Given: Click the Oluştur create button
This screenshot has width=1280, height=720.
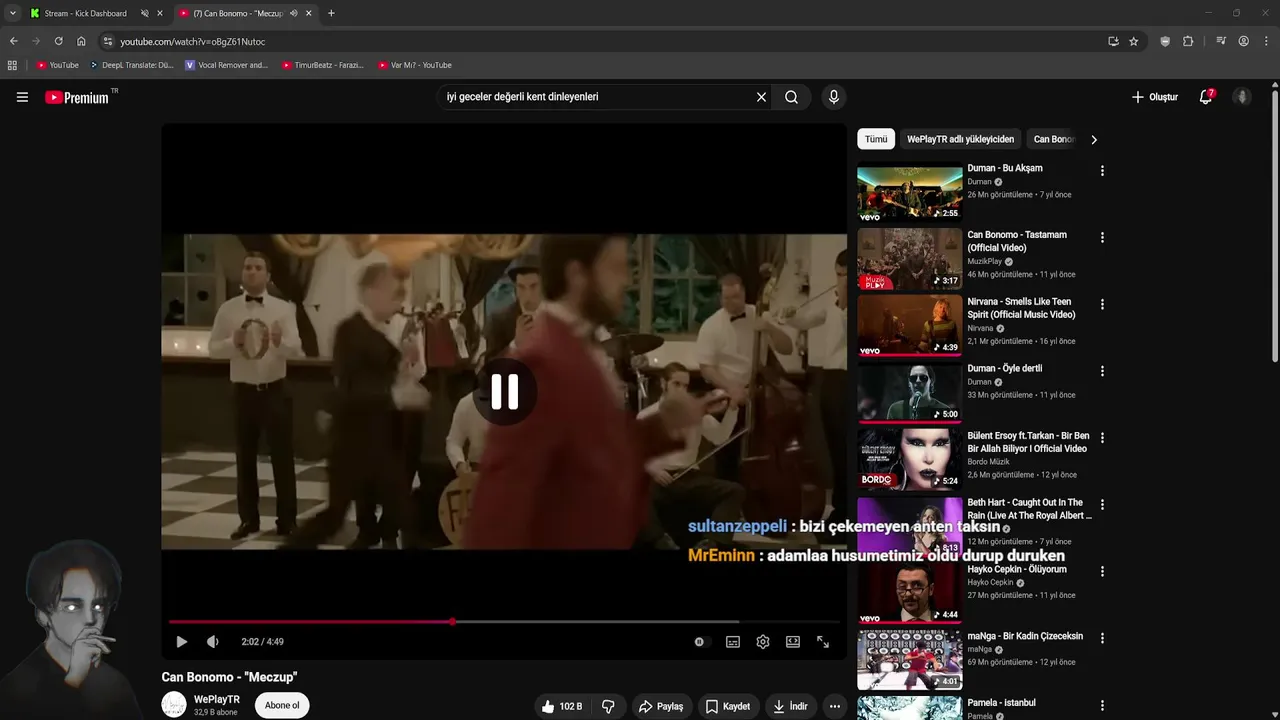Looking at the screenshot, I should pyautogui.click(x=1155, y=97).
